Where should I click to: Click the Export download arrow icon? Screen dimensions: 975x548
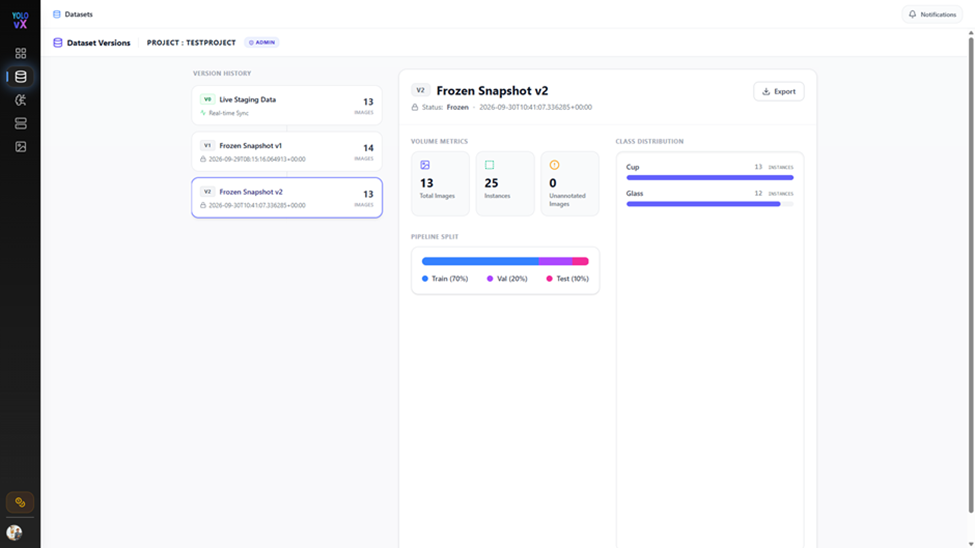[x=766, y=91]
